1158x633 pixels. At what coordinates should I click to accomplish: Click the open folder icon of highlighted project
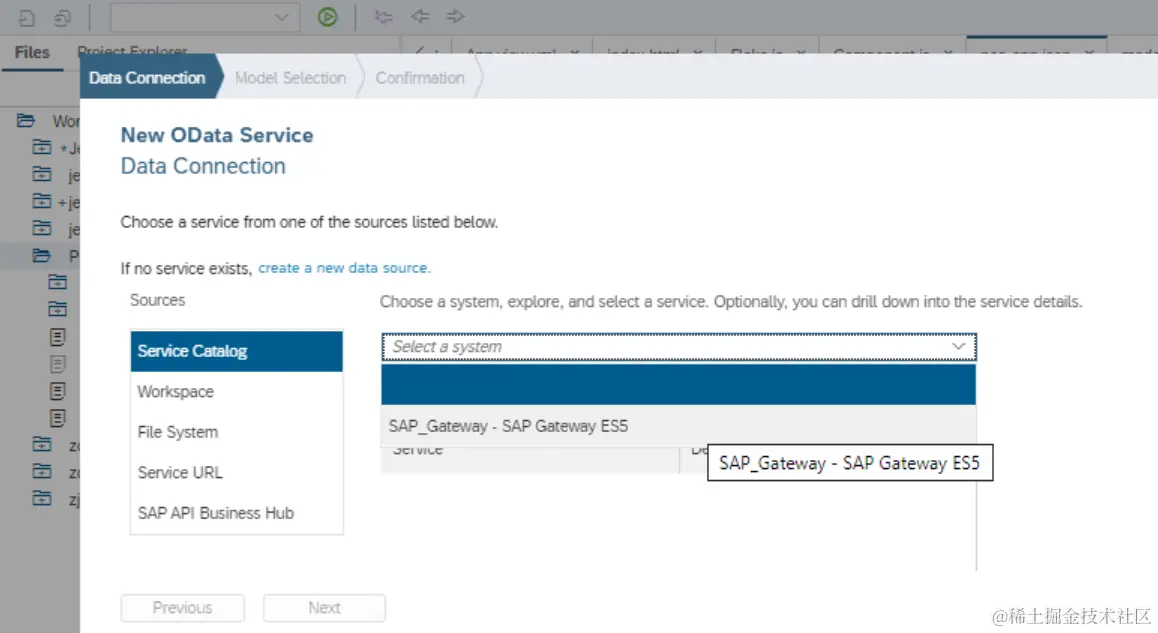click(41, 256)
